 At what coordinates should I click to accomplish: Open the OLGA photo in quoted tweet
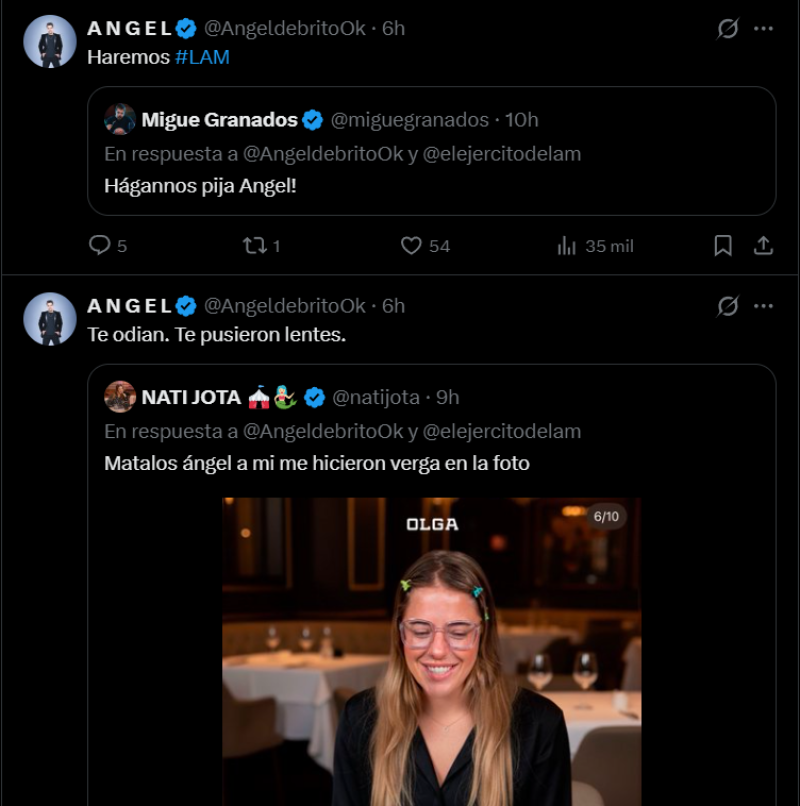click(431, 650)
